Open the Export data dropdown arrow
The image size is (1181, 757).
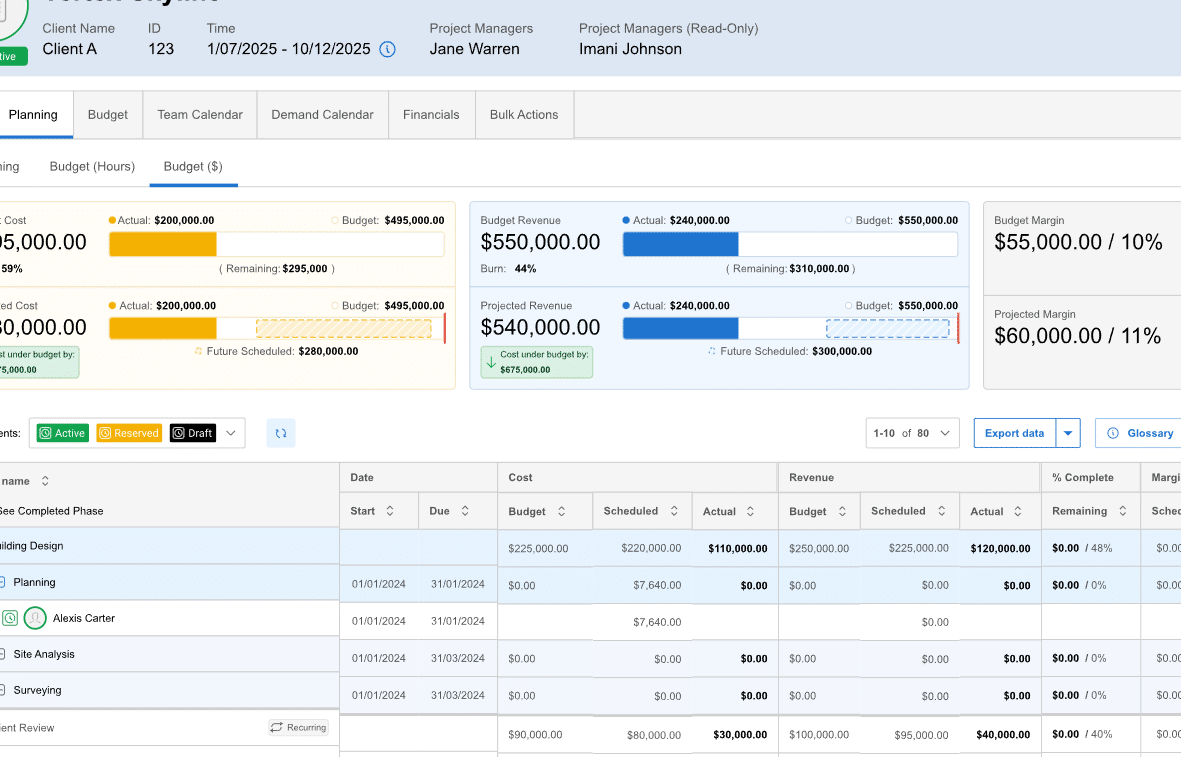[1068, 433]
